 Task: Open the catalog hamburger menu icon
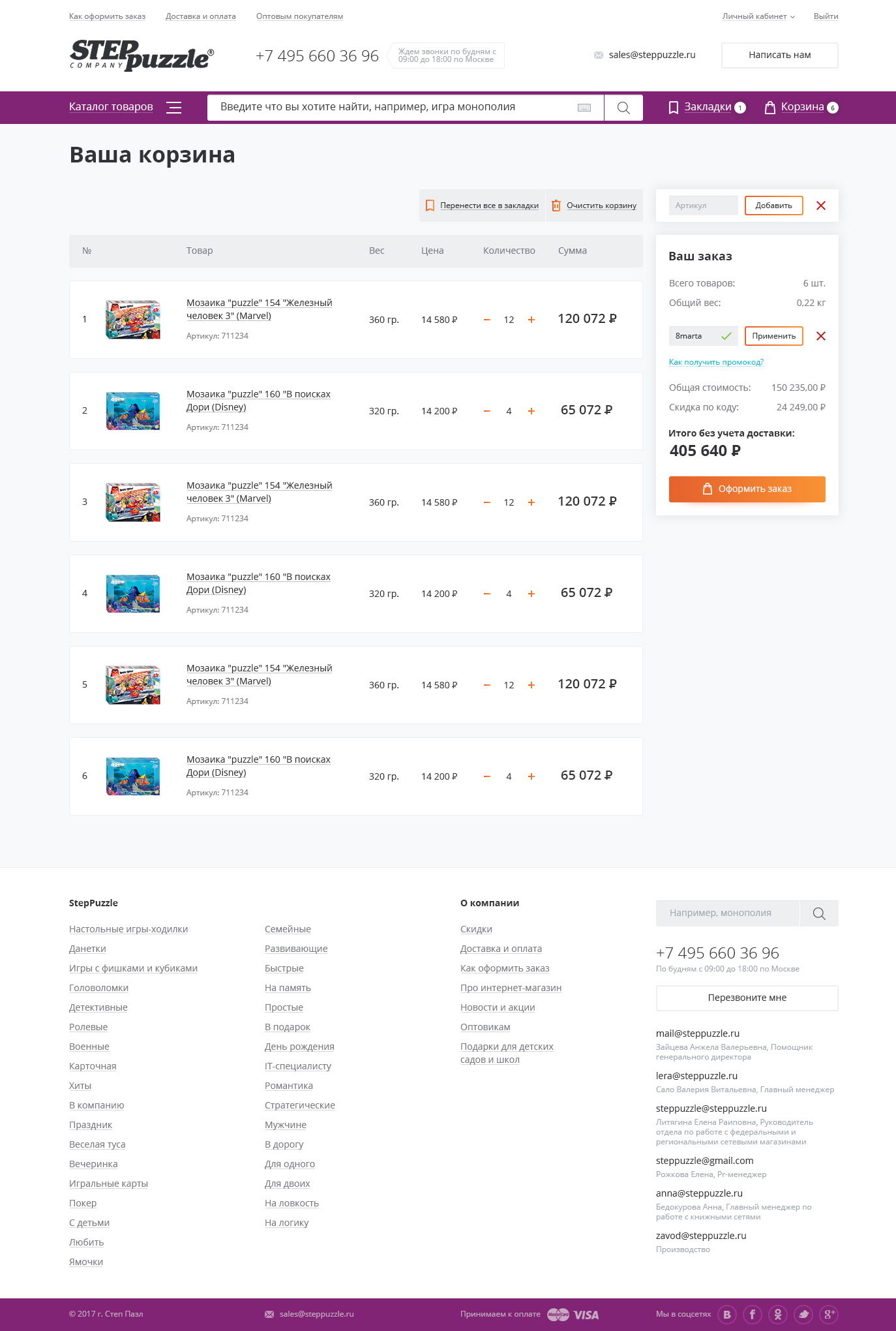pos(173,108)
